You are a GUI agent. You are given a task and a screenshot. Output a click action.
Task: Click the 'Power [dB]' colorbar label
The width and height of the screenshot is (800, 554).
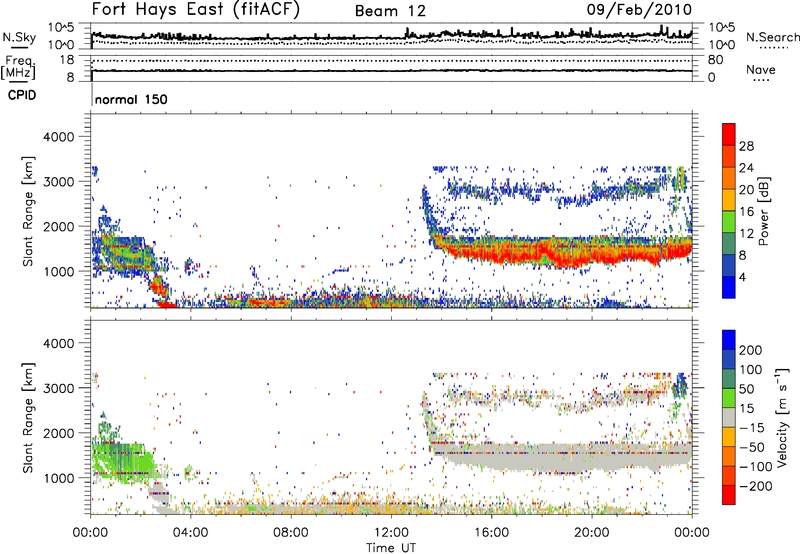tap(764, 211)
